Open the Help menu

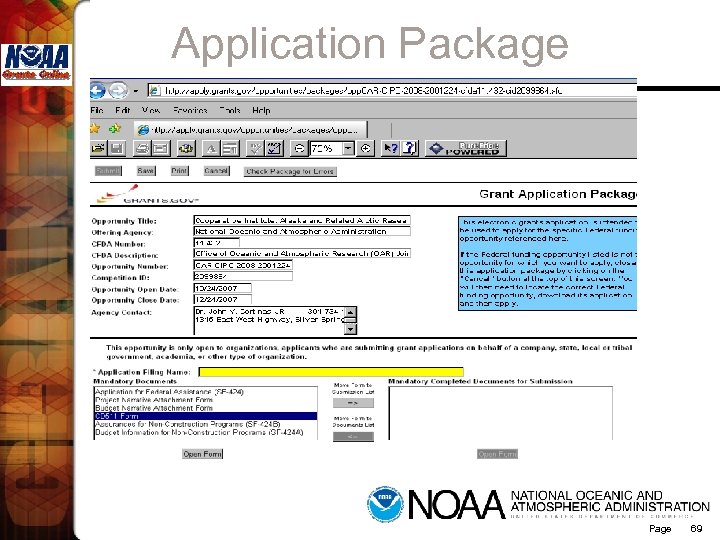coord(261,110)
